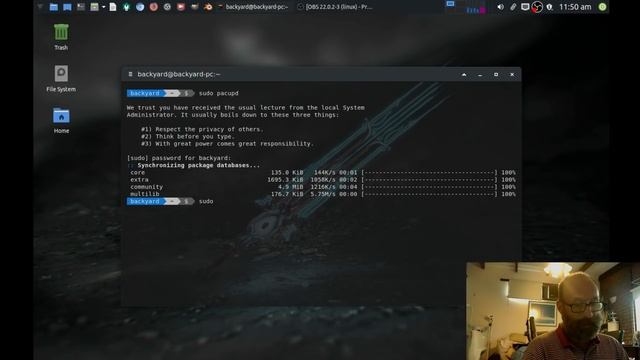Click the community row's progress bar

coord(429,187)
